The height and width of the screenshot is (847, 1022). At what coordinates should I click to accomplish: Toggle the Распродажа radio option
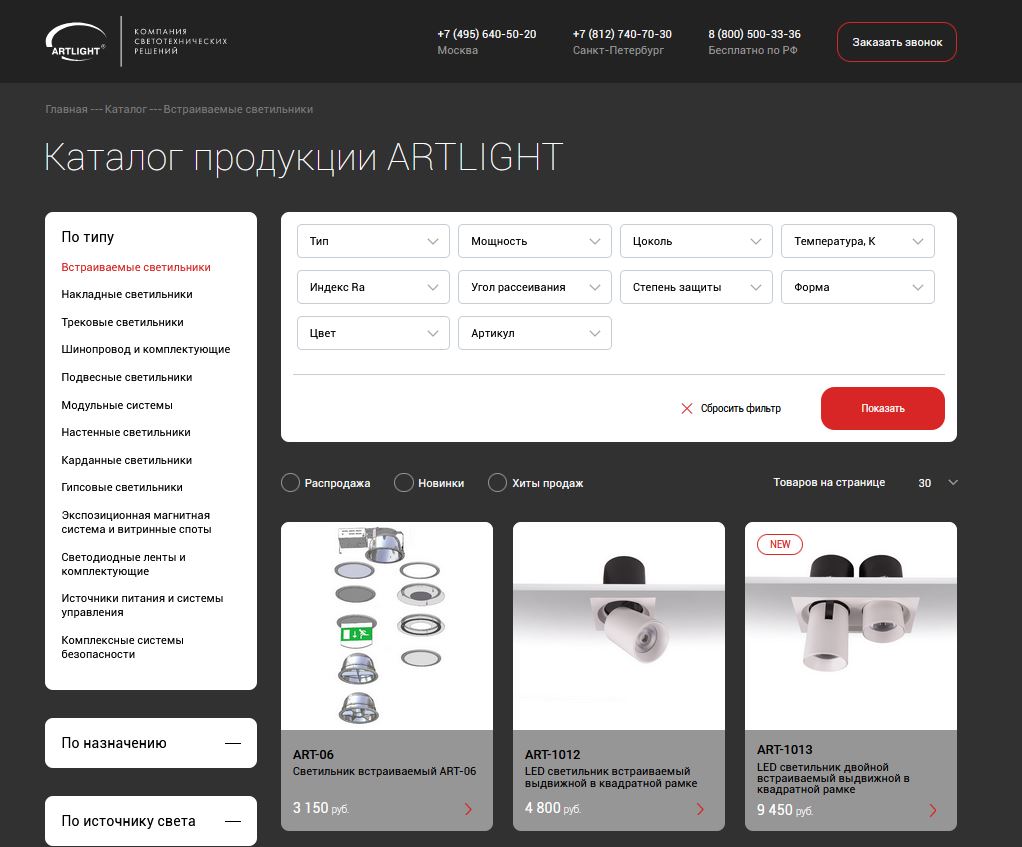click(290, 483)
